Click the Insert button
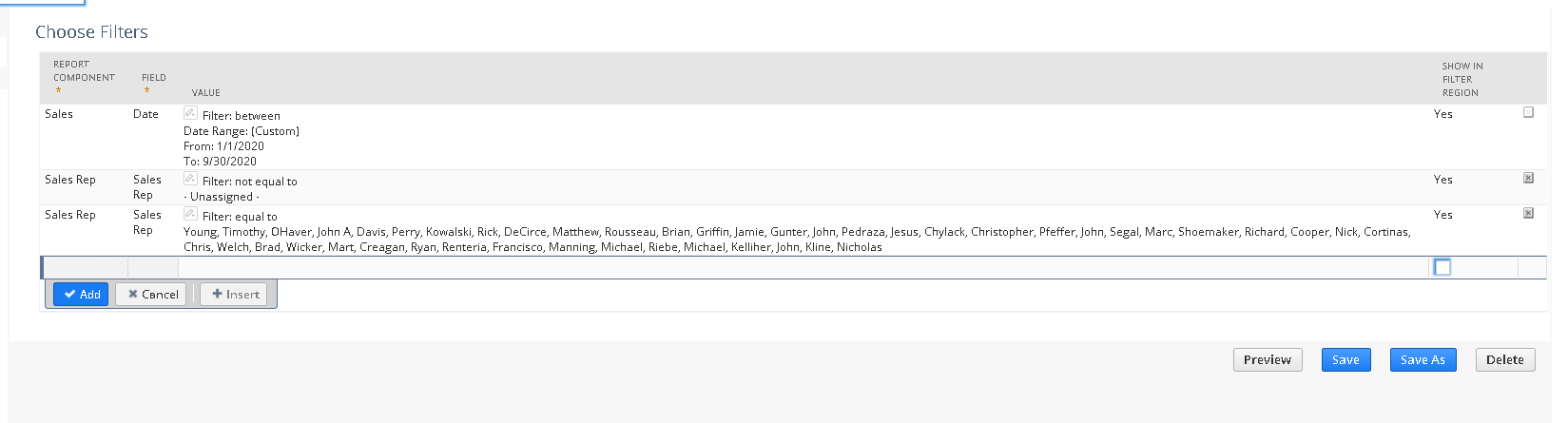Screen dimensions: 1568x423 tap(234, 295)
